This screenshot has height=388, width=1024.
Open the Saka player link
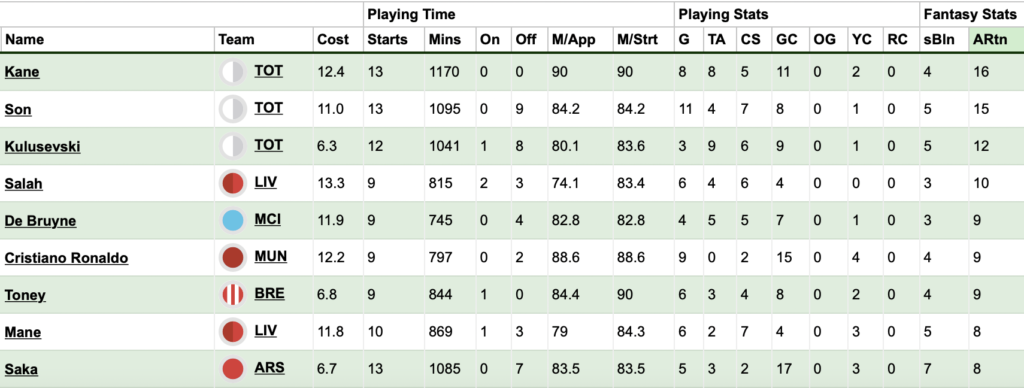coord(21,370)
